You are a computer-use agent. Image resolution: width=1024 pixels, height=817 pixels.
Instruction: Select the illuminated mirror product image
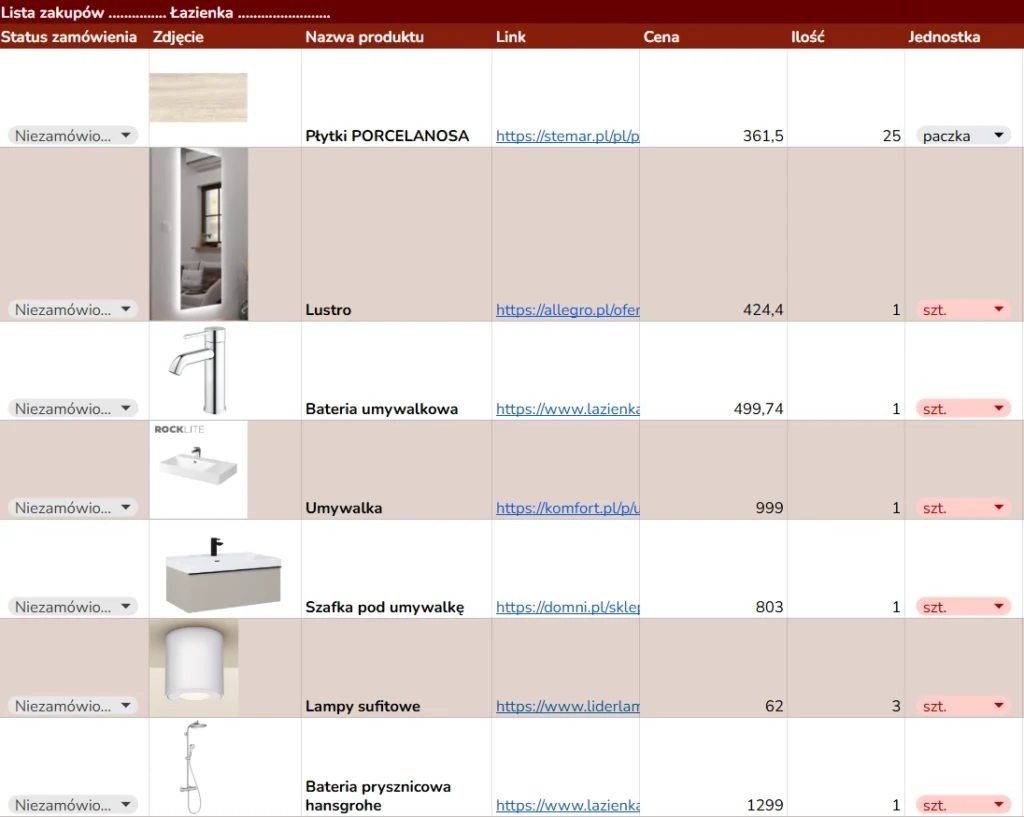click(199, 234)
